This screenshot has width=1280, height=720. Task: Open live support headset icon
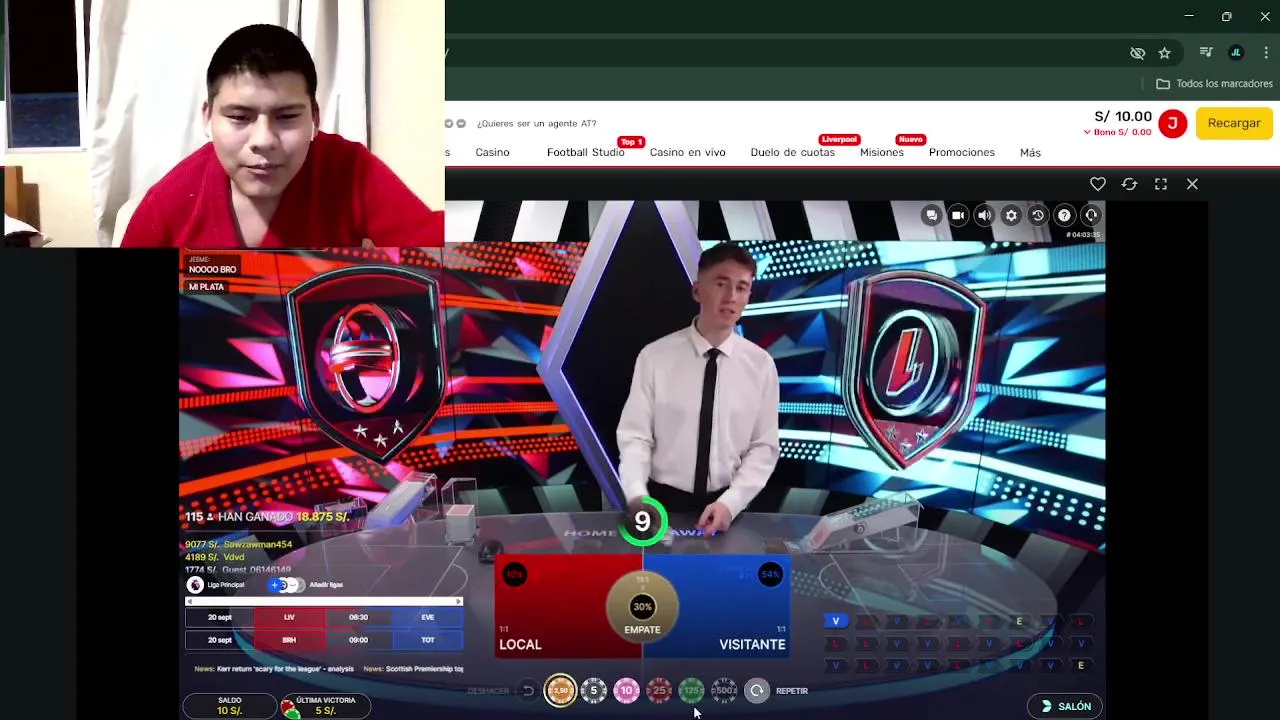tap(1091, 215)
